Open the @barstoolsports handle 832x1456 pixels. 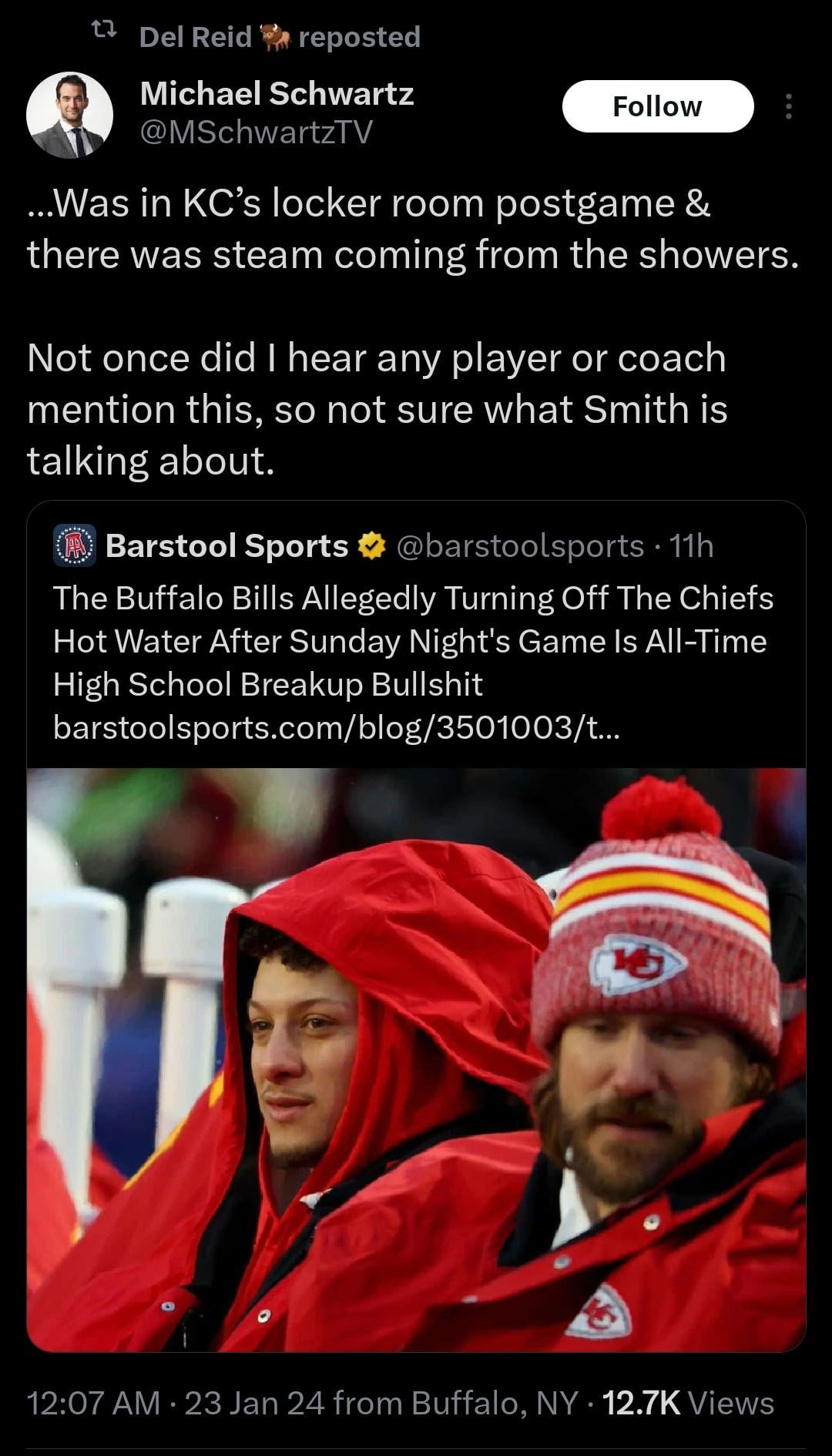point(520,545)
